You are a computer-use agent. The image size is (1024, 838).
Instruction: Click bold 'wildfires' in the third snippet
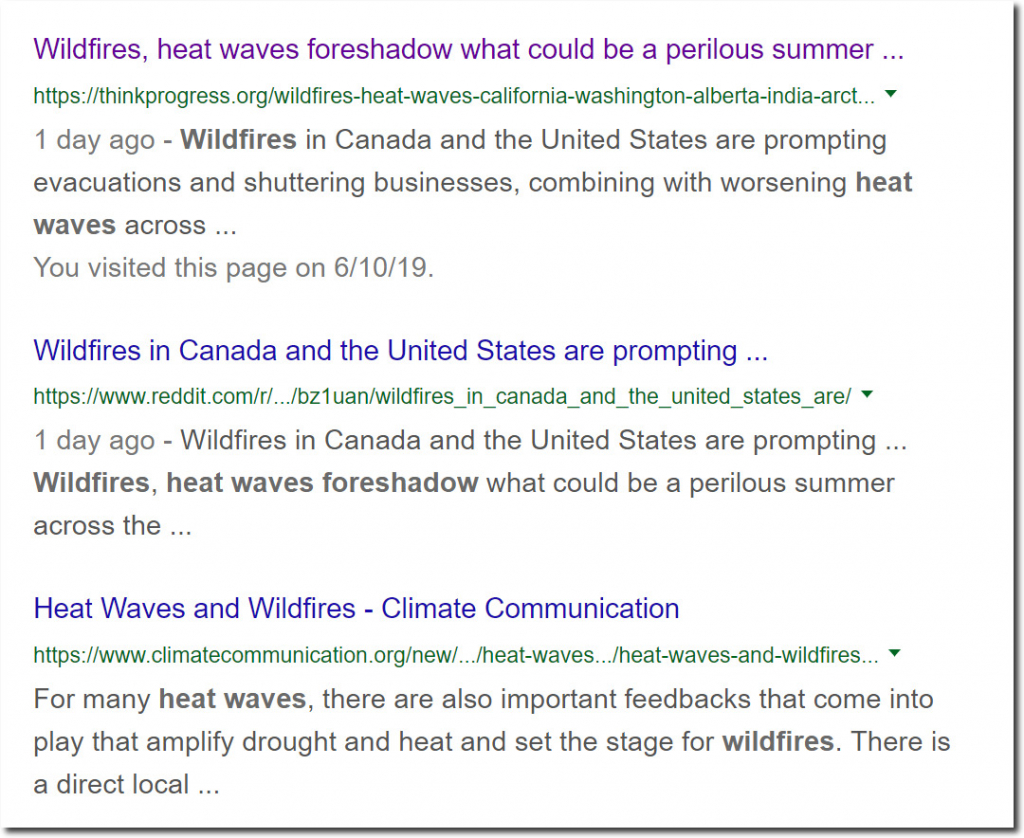click(x=778, y=742)
